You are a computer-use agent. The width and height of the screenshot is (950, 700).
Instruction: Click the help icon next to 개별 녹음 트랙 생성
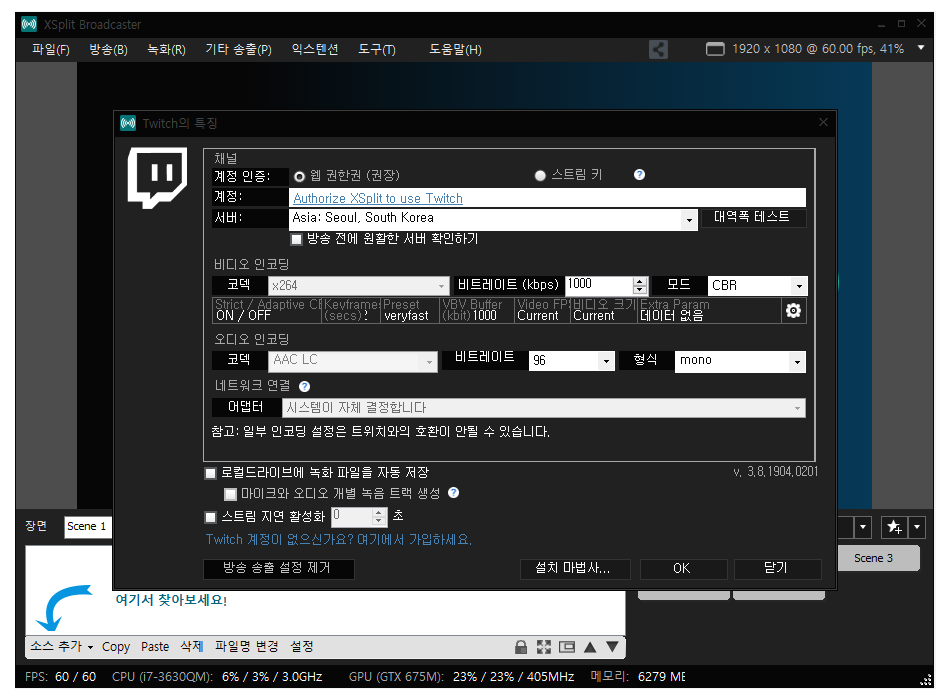453,493
